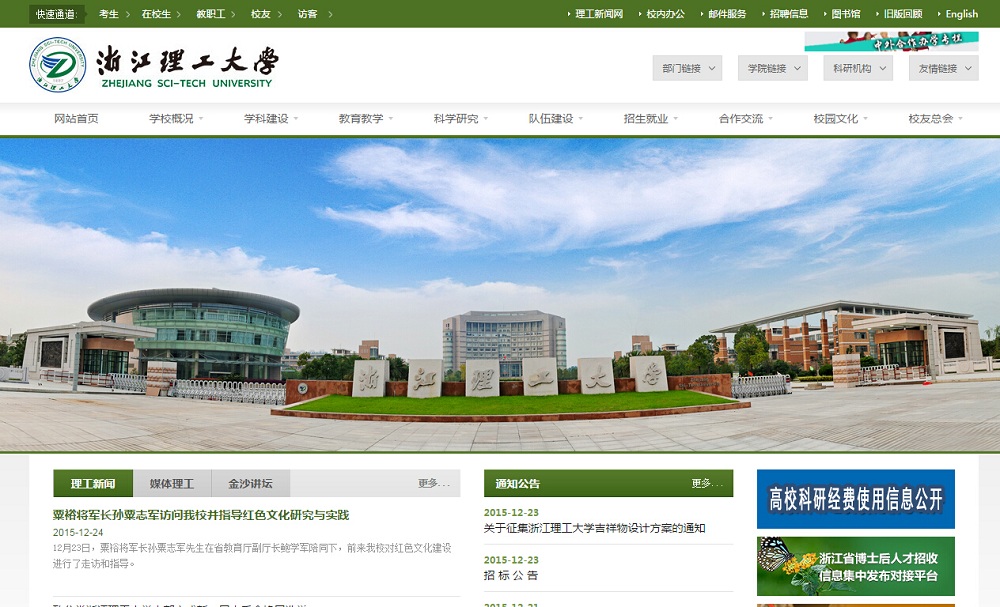Image resolution: width=1000 pixels, height=607 pixels.
Task: Expand the 学院链接 dropdown
Action: [x=773, y=68]
